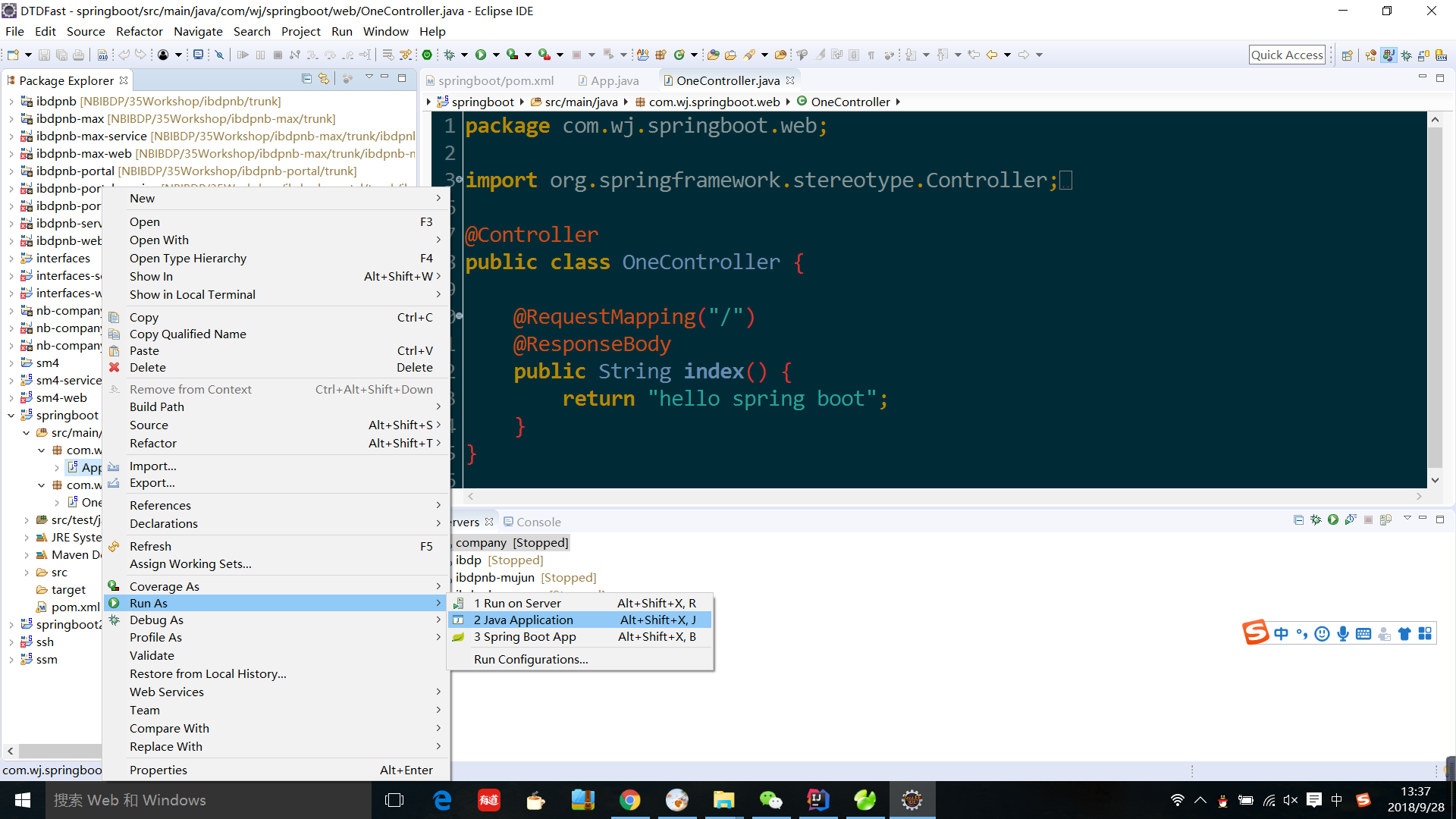
Task: Open Debug As submenu
Action: pos(277,620)
